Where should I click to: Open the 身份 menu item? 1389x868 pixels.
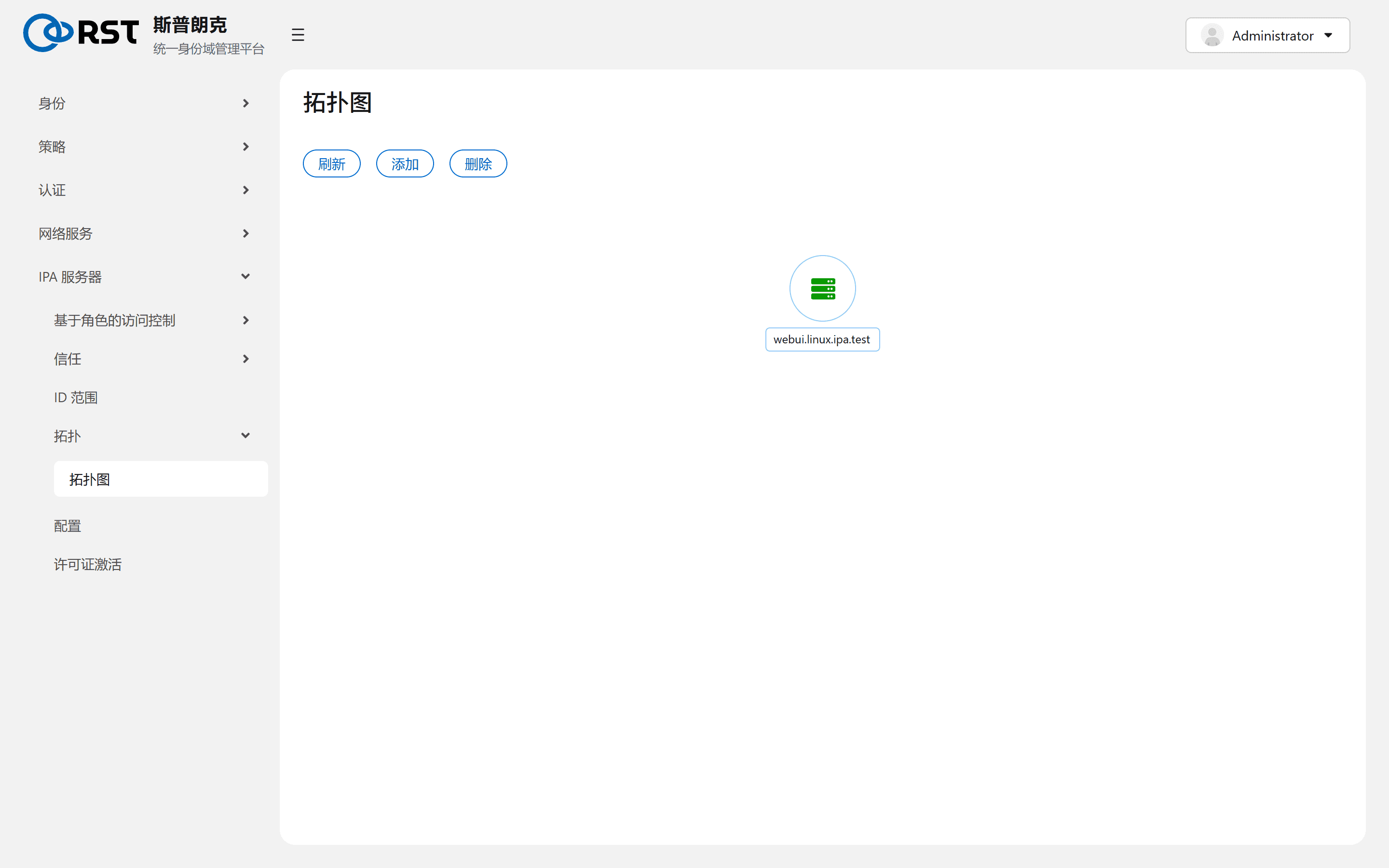point(52,103)
